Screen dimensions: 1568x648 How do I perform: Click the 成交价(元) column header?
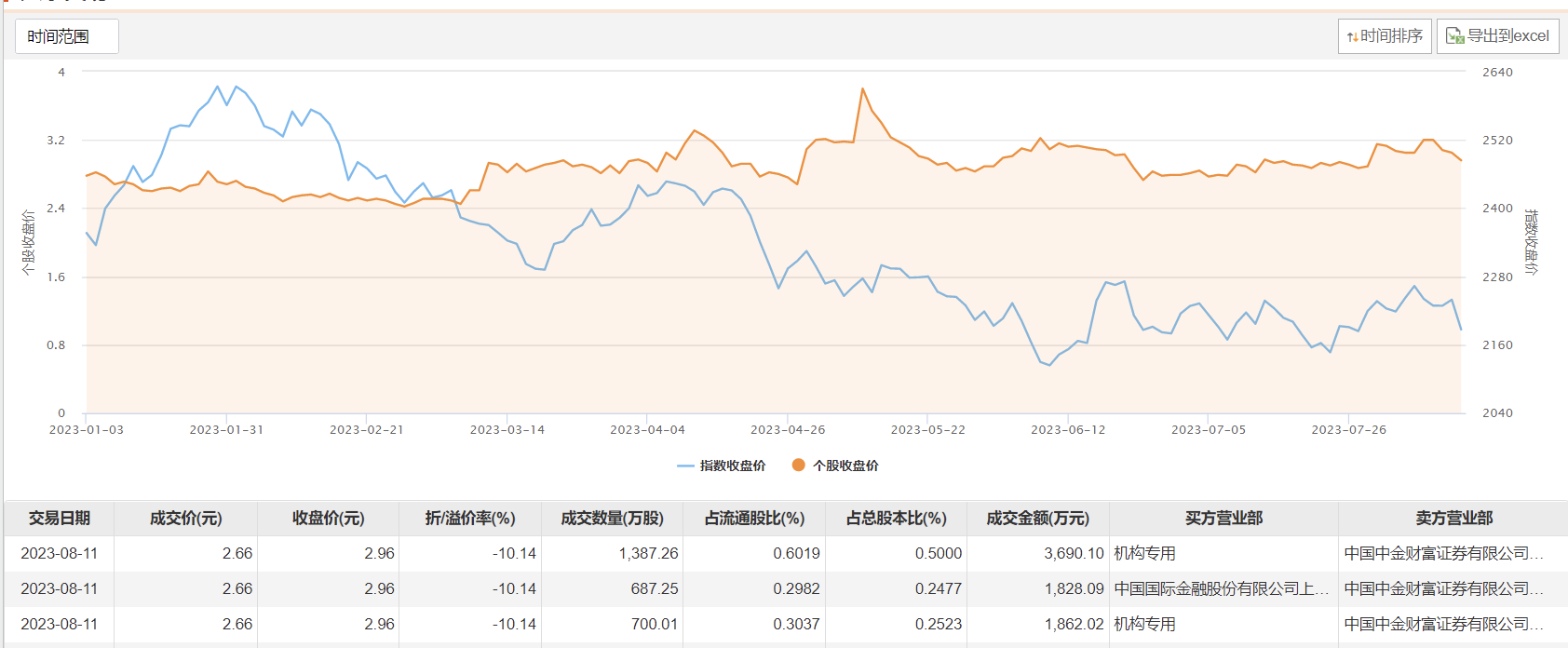point(185,518)
